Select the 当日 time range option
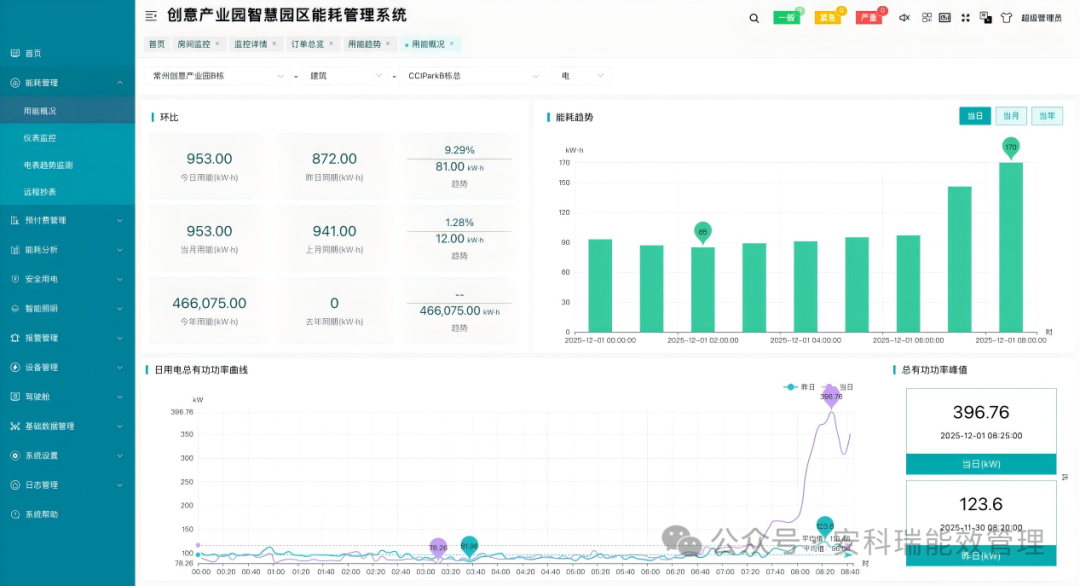The width and height of the screenshot is (1080, 586). 974,116
